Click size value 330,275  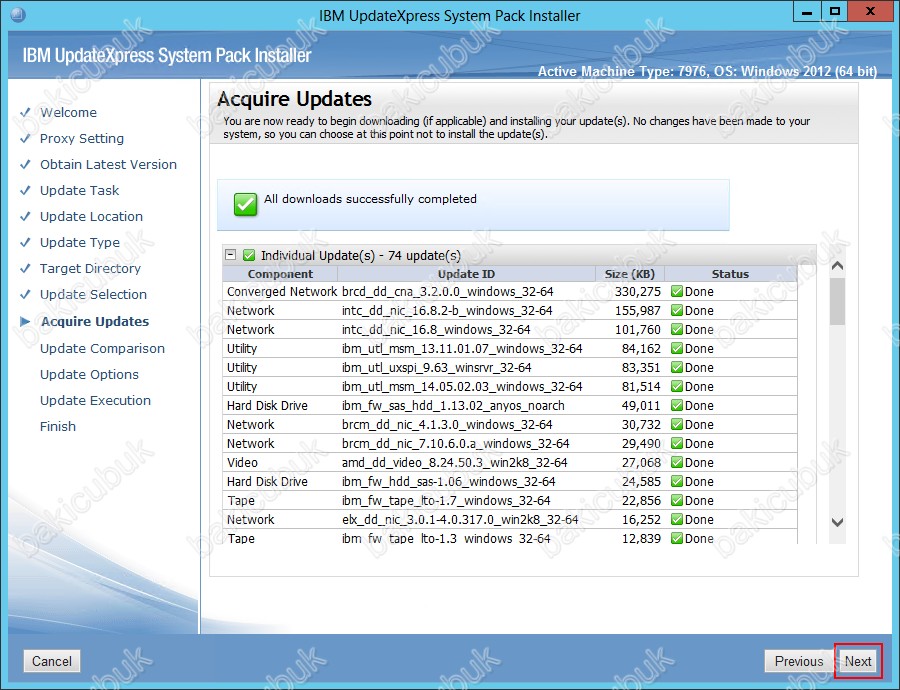(638, 292)
